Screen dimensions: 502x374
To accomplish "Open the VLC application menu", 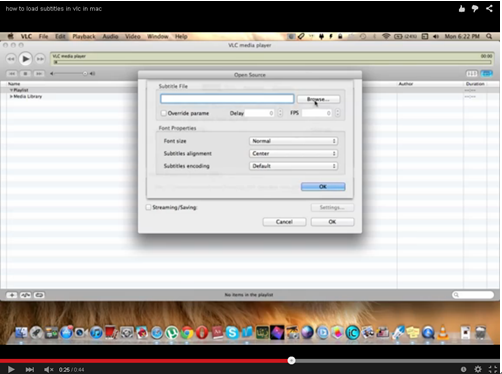I will click(26, 36).
